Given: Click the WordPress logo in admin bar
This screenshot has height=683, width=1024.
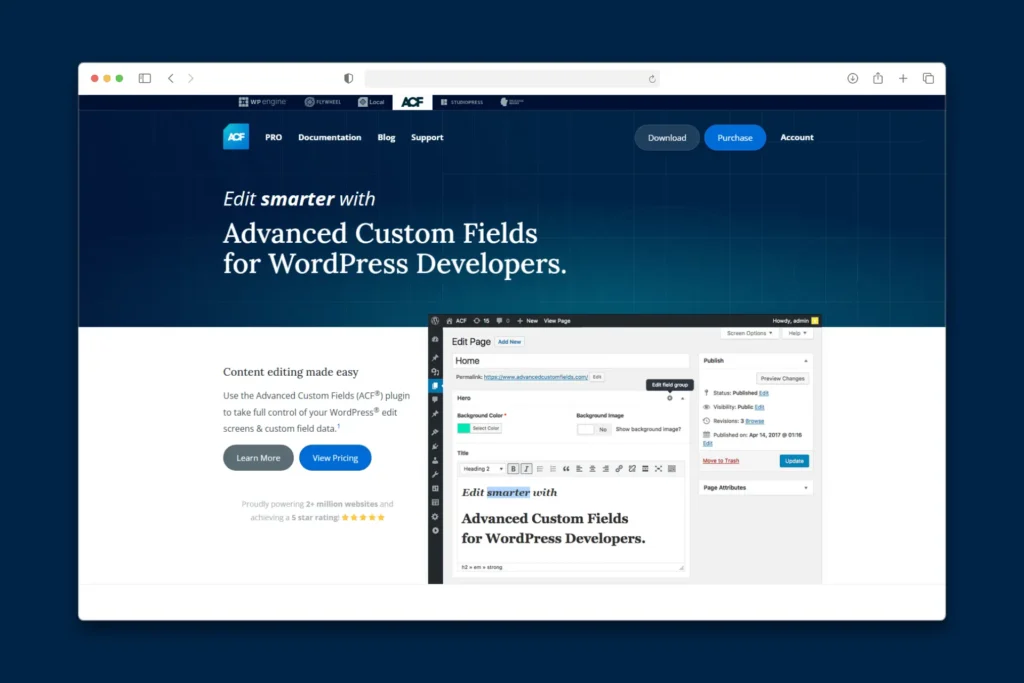Looking at the screenshot, I should point(436,321).
